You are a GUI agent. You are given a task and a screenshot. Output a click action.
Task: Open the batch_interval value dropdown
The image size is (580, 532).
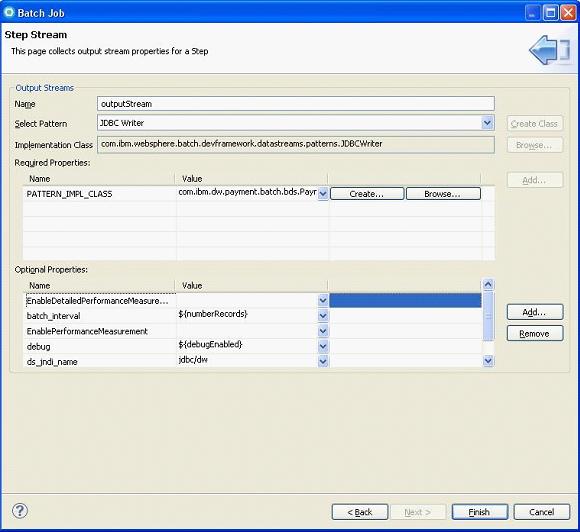[323, 316]
